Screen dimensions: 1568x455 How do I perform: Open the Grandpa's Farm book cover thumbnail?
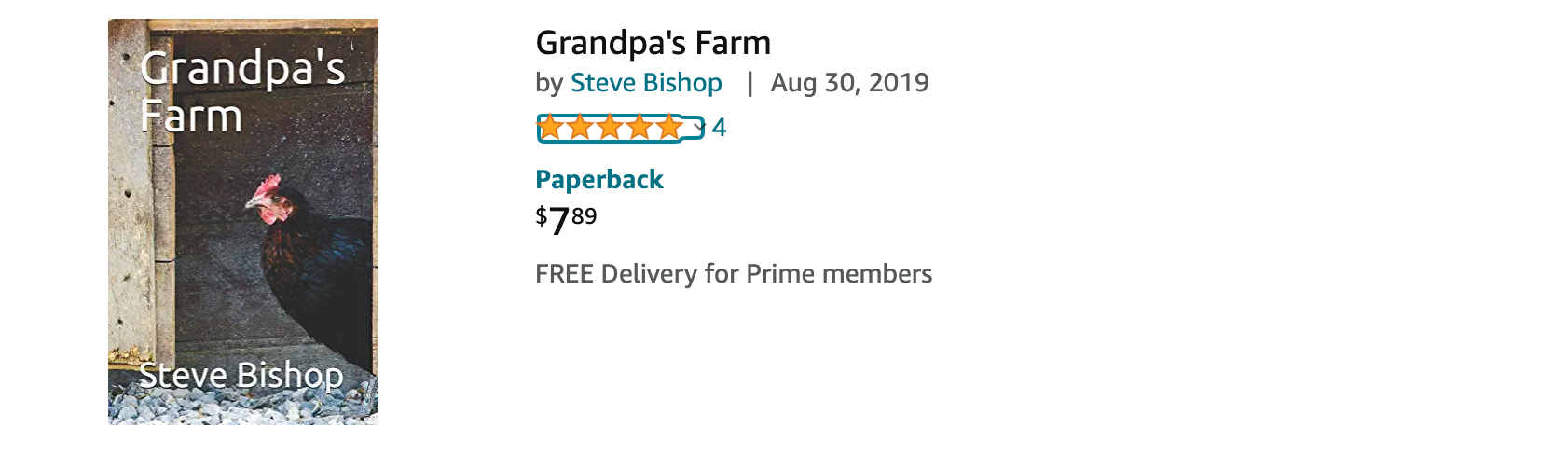tap(243, 222)
